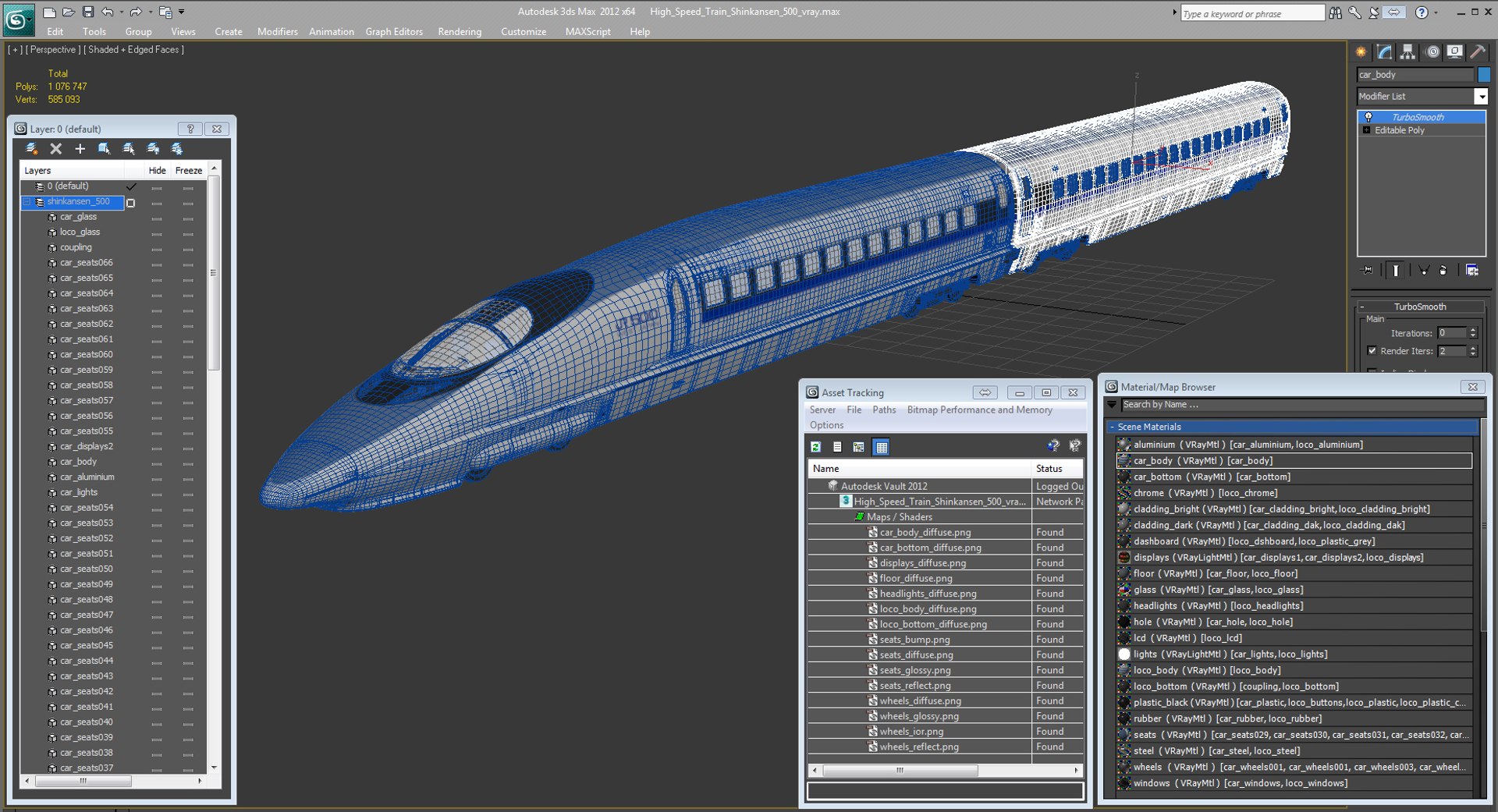Open the Help icon dropdown arrow
The image size is (1498, 812).
pyautogui.click(x=1436, y=12)
